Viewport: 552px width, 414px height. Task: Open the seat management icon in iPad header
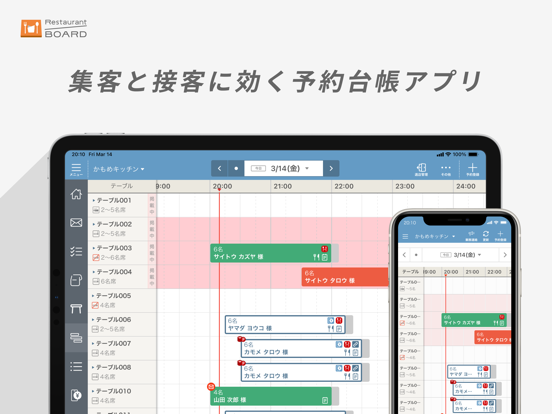click(x=421, y=169)
